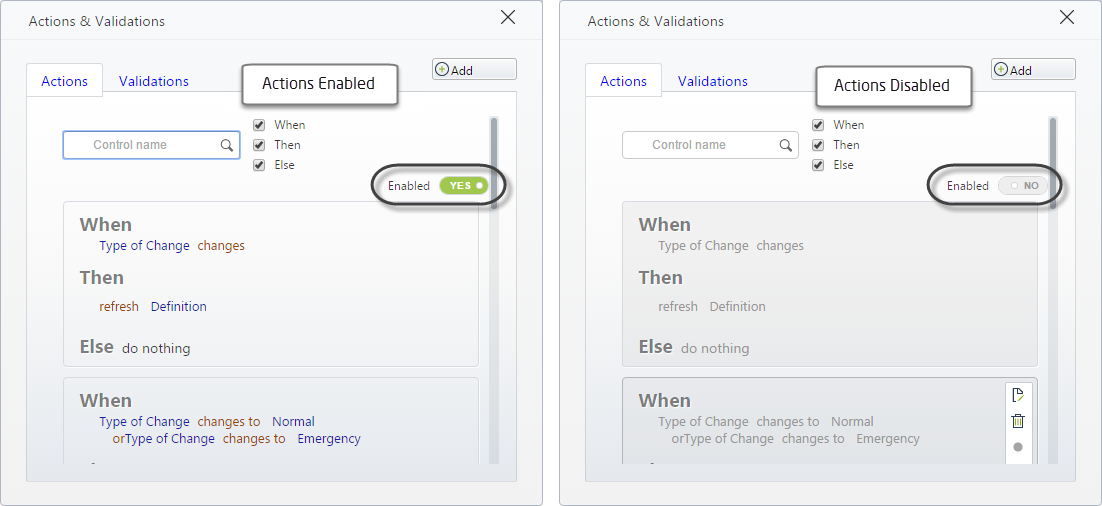Close the left Actions & Validations dialog
Viewport: 1102px width, 506px height.
pyautogui.click(x=507, y=18)
